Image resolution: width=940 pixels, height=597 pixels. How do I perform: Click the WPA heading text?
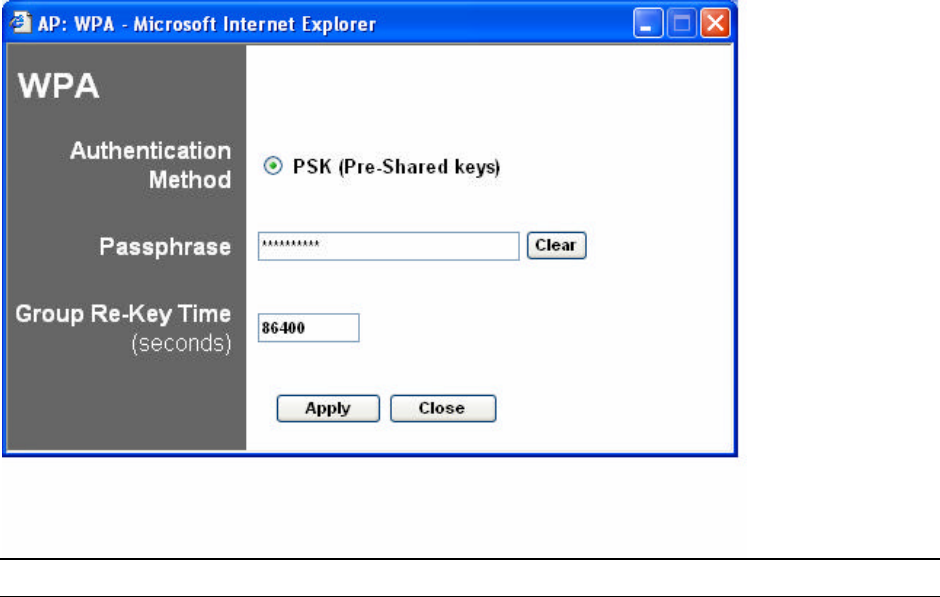pyautogui.click(x=58, y=86)
